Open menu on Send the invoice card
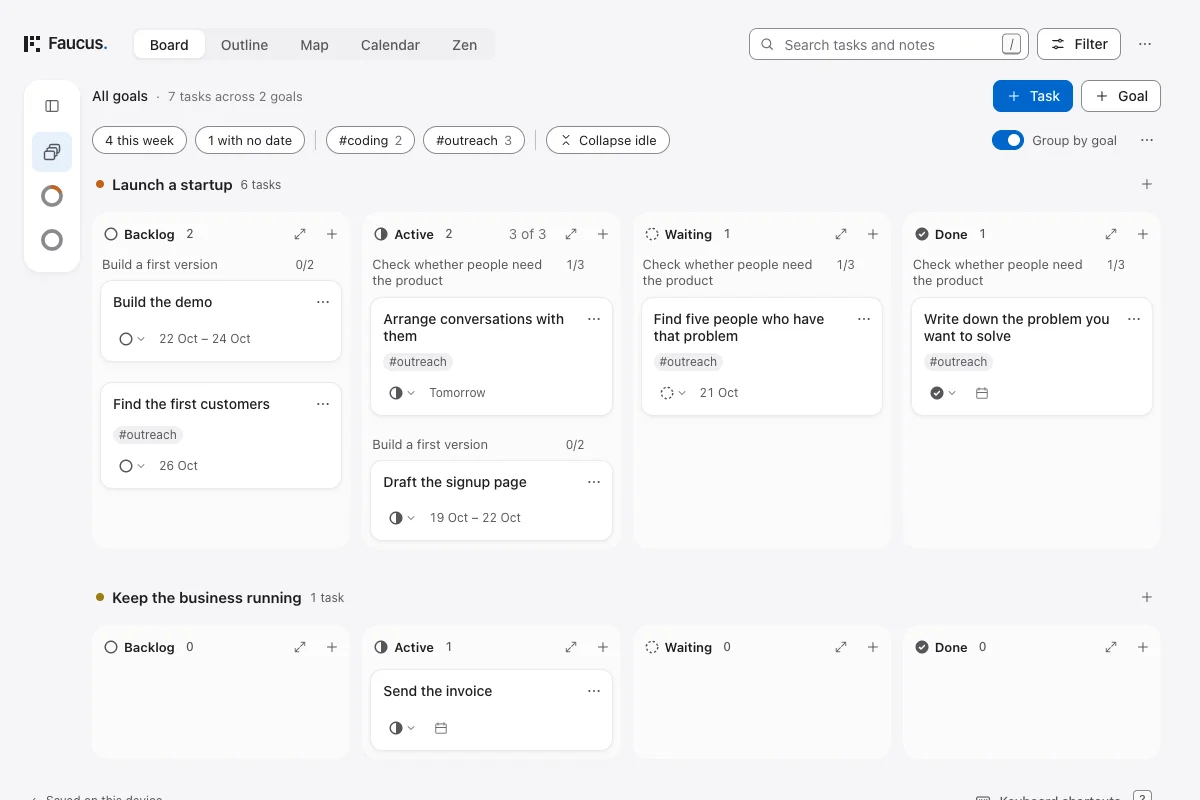The width and height of the screenshot is (1200, 800). click(594, 691)
